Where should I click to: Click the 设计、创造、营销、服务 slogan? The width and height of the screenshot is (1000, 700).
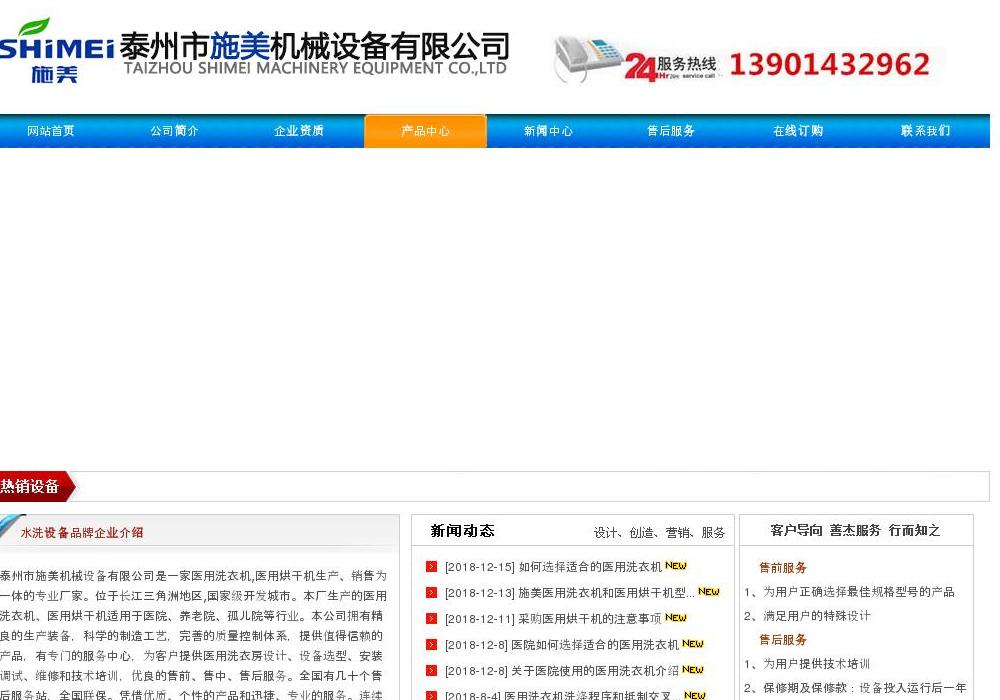point(659,533)
